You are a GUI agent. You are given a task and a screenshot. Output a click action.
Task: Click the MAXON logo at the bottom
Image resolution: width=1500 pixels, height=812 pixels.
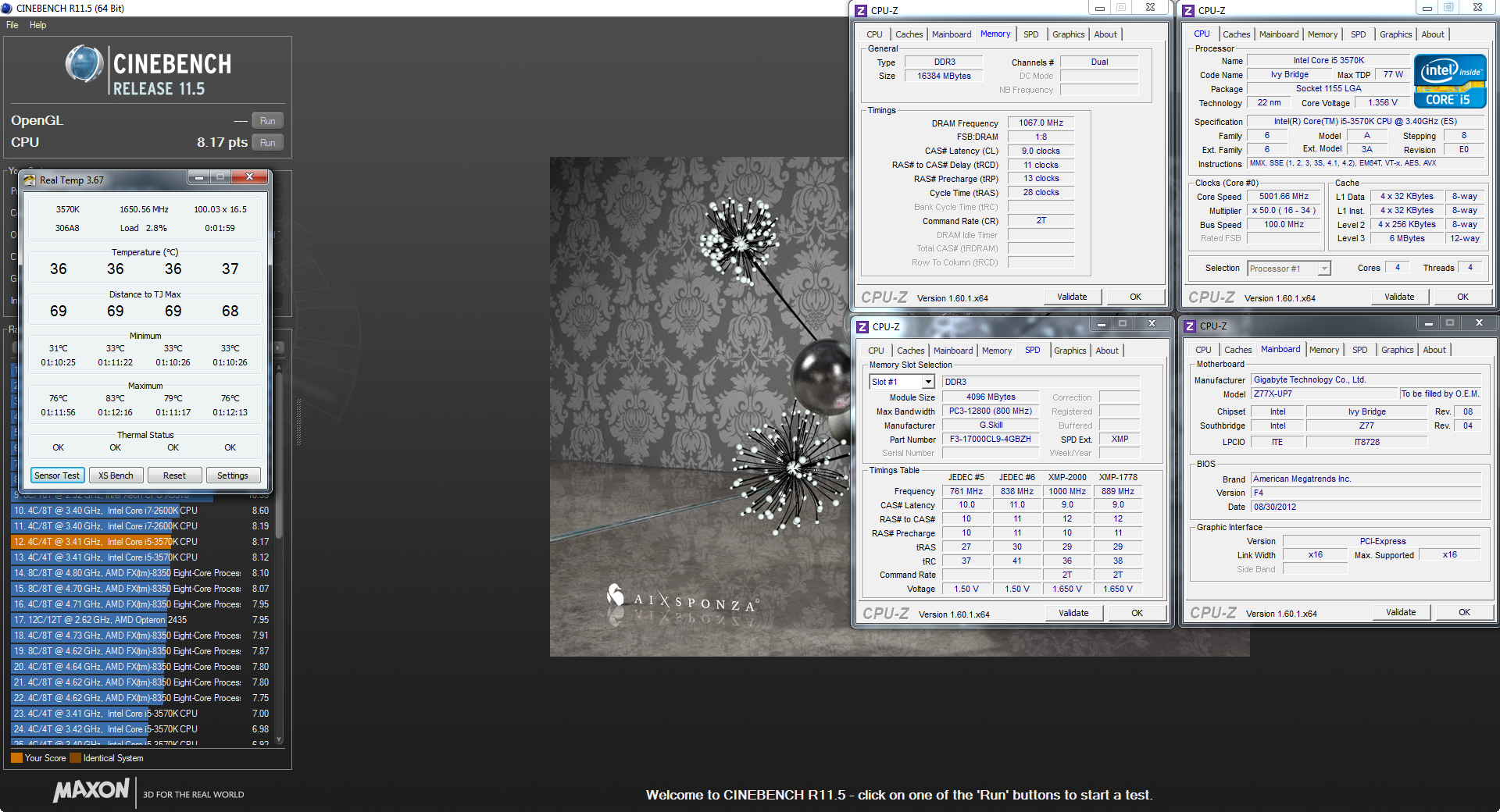(91, 790)
